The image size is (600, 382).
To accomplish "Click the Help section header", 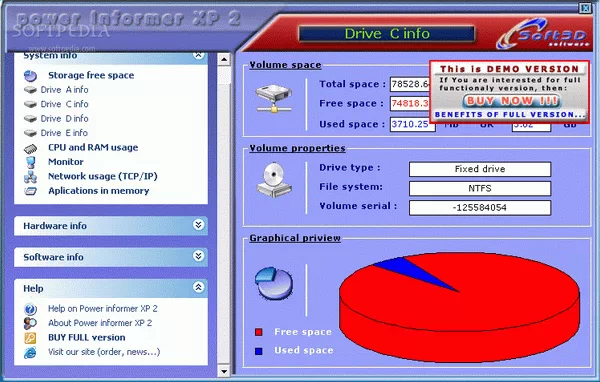I will click(x=111, y=288).
